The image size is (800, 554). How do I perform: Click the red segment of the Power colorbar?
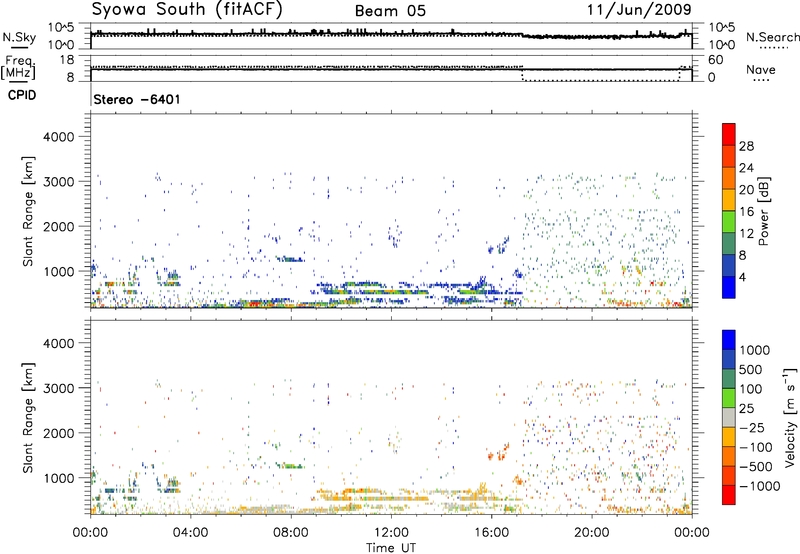729,134
